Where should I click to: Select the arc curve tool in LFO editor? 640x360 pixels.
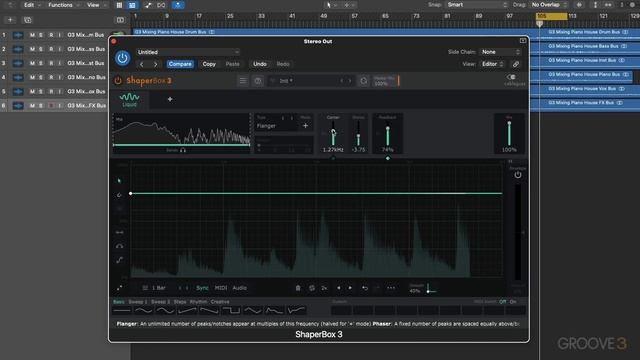pos(119,246)
